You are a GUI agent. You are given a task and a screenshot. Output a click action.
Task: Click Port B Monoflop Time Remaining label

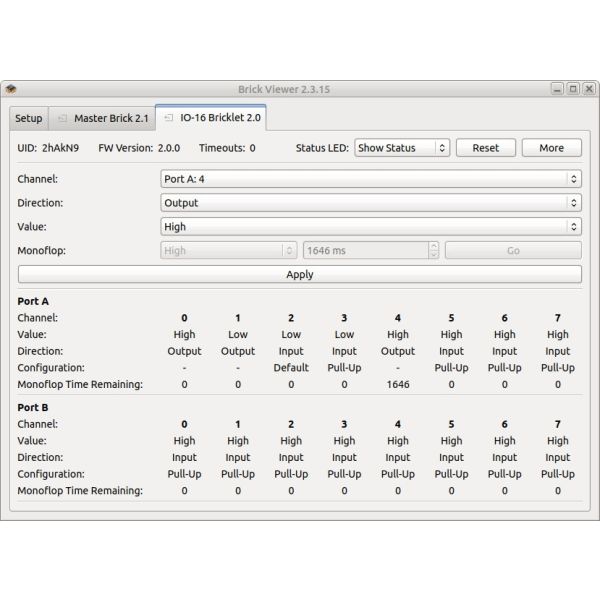tap(80, 491)
